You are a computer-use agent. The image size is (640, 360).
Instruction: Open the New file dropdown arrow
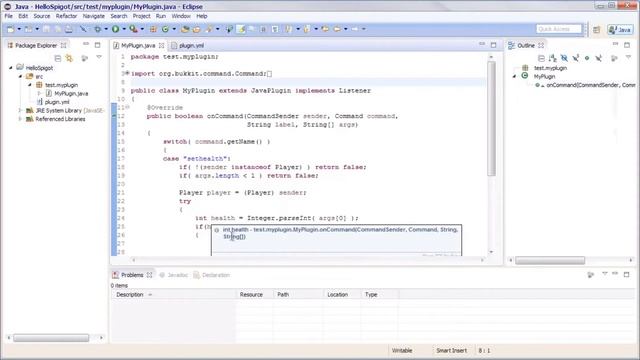pos(19,29)
